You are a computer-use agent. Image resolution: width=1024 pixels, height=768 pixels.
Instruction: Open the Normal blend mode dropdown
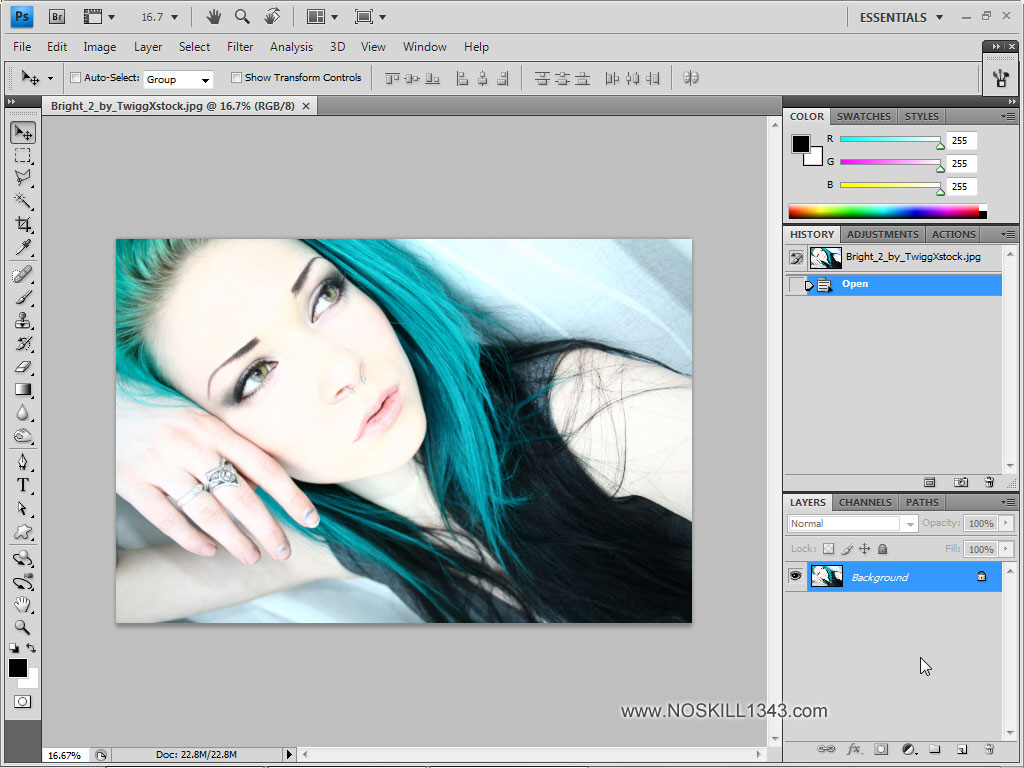tap(852, 523)
